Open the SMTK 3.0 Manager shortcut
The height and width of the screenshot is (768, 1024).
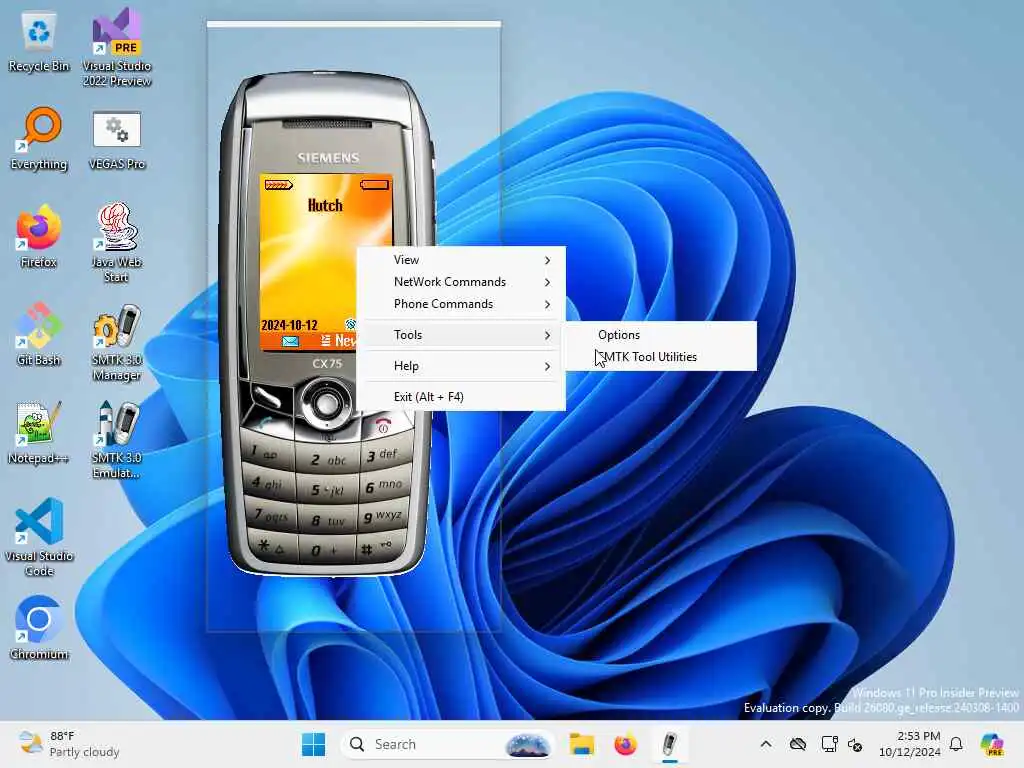click(x=117, y=342)
